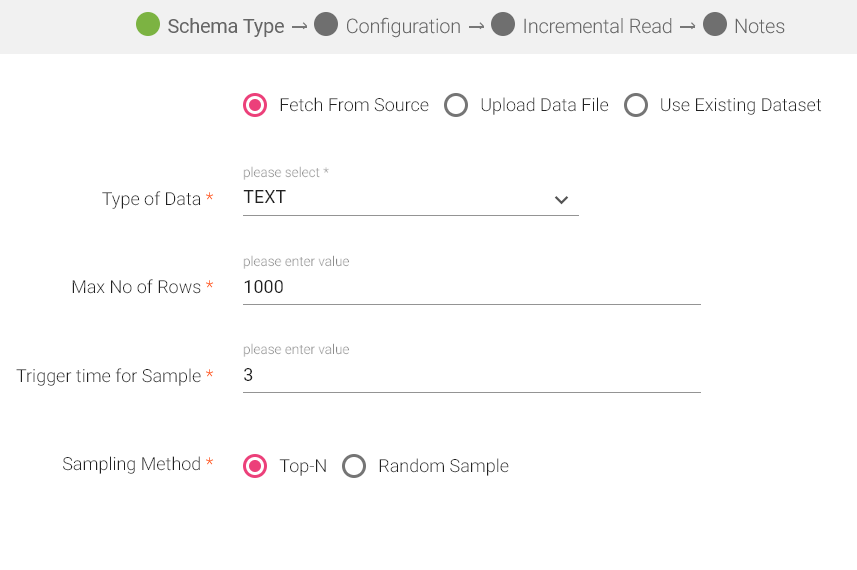Choose Use Existing Dataset radio
The width and height of the screenshot is (857, 570).
pyautogui.click(x=636, y=105)
